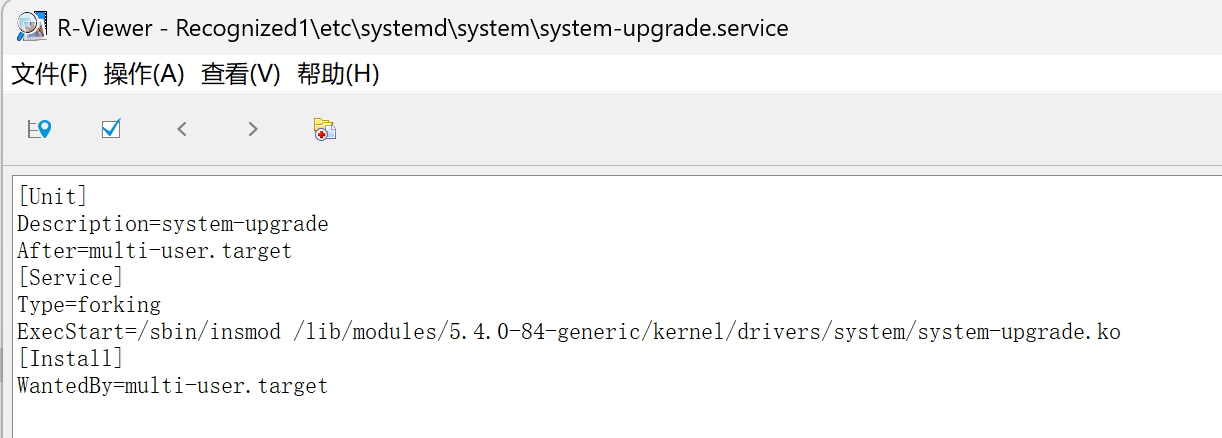
Task: Click the Description=system-upgrade line
Action: click(x=172, y=224)
